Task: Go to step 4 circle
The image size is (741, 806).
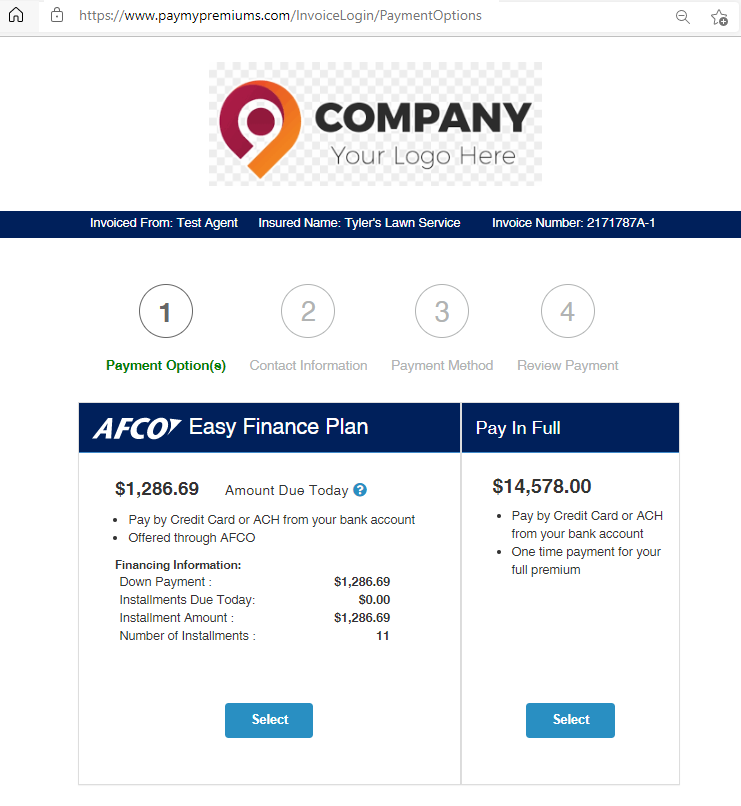Action: pos(568,312)
